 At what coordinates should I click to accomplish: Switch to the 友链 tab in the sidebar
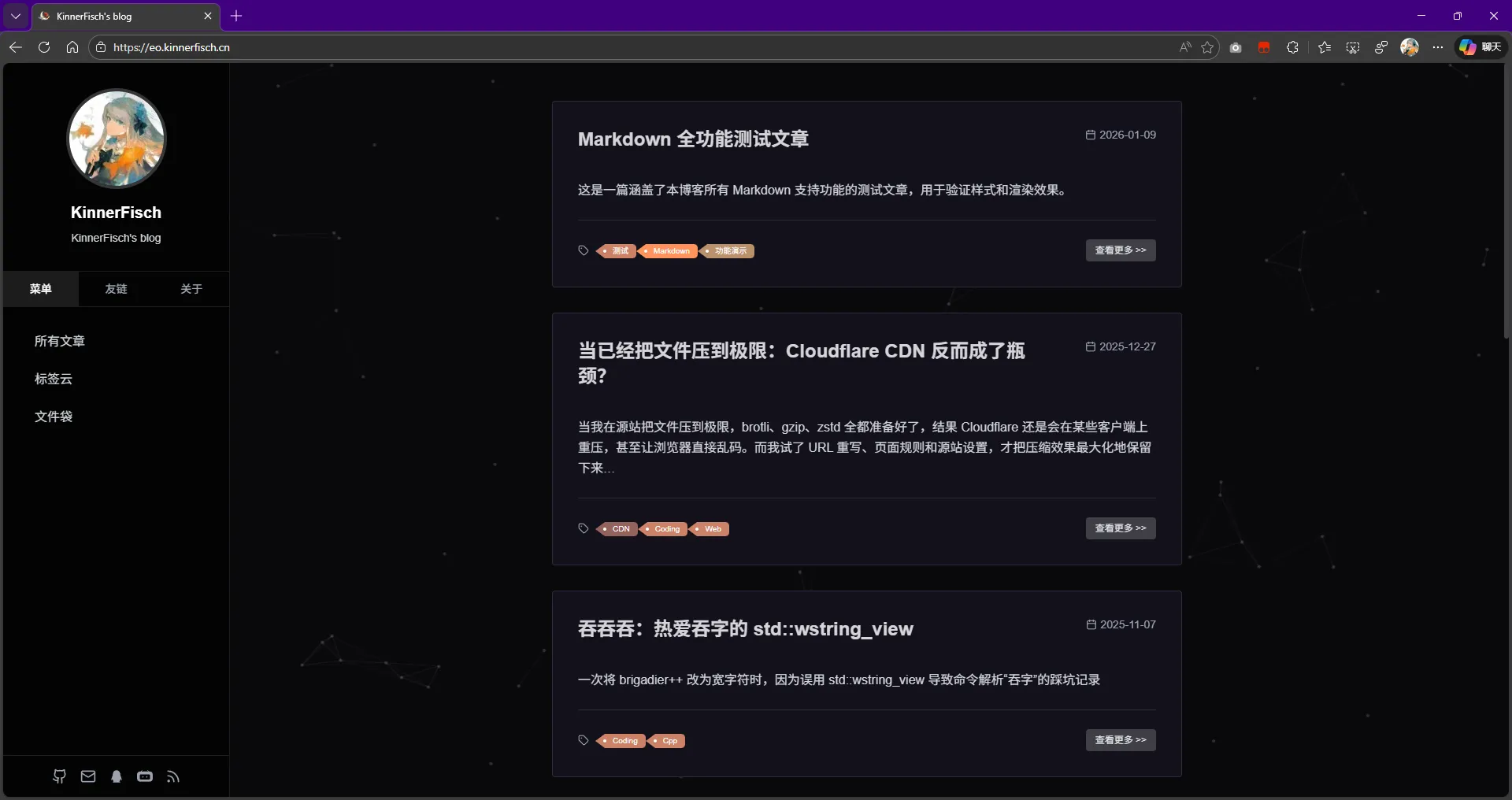coord(115,289)
